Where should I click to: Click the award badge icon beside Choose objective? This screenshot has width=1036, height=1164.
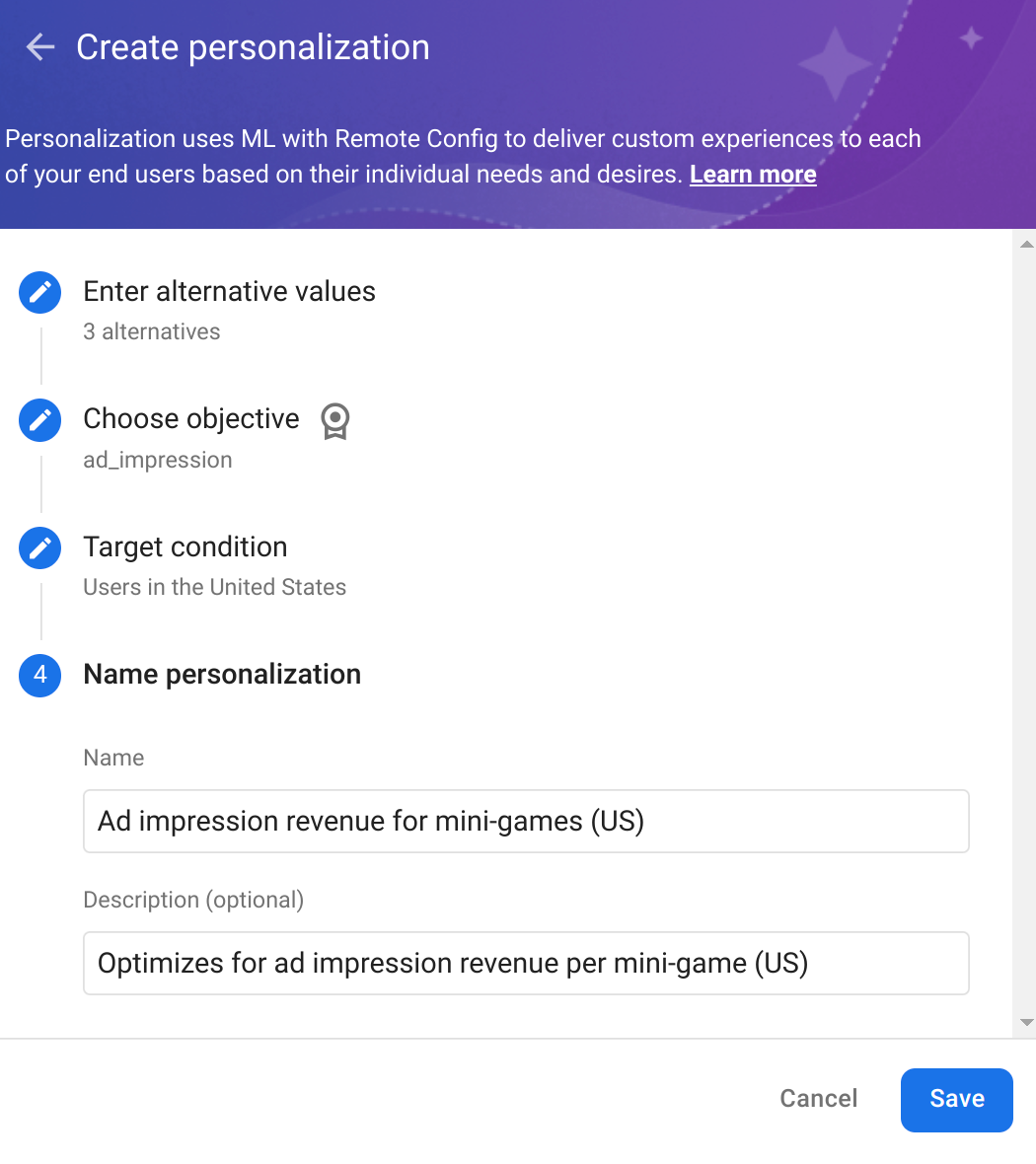(x=335, y=421)
